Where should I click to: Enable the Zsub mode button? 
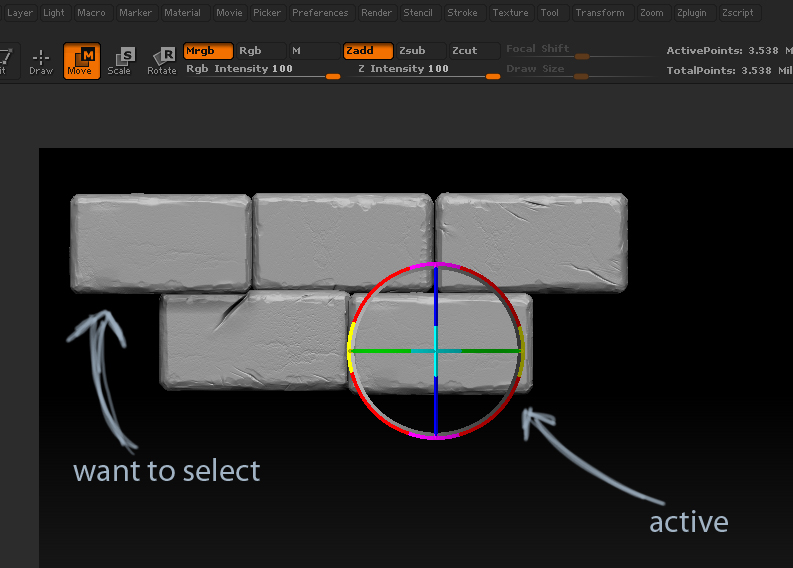421,51
